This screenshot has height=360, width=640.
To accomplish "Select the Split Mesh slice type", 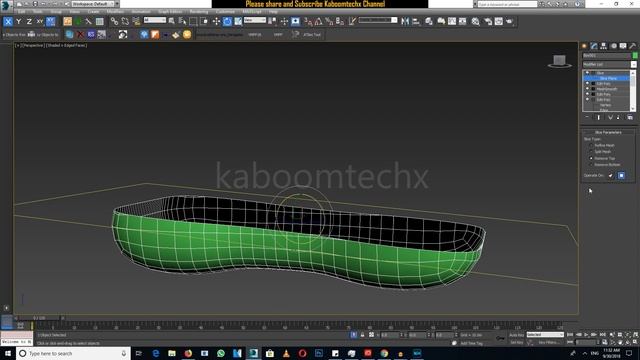I will [591, 152].
